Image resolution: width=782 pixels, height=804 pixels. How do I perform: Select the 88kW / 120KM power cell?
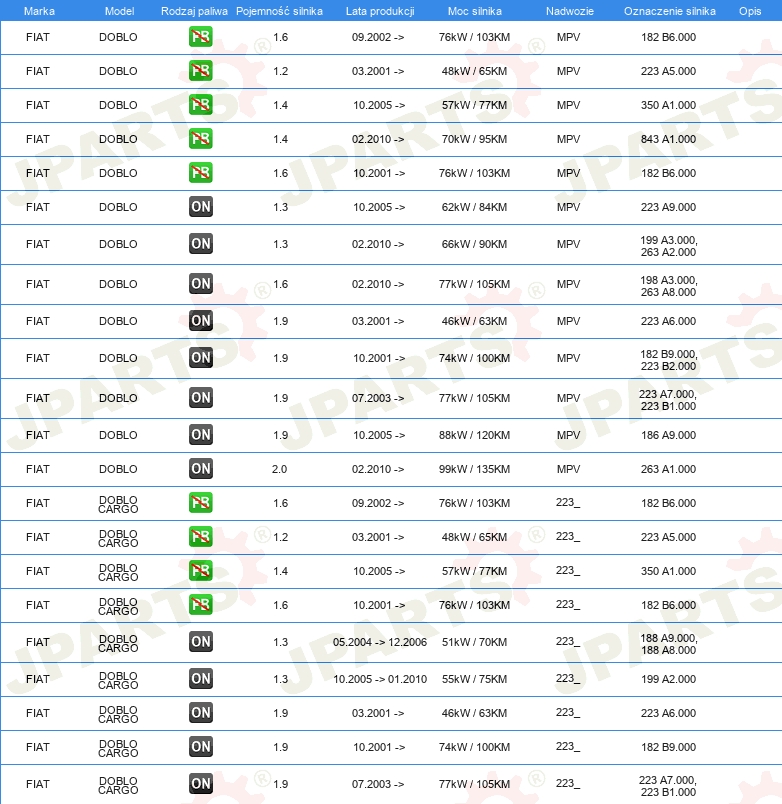point(474,435)
